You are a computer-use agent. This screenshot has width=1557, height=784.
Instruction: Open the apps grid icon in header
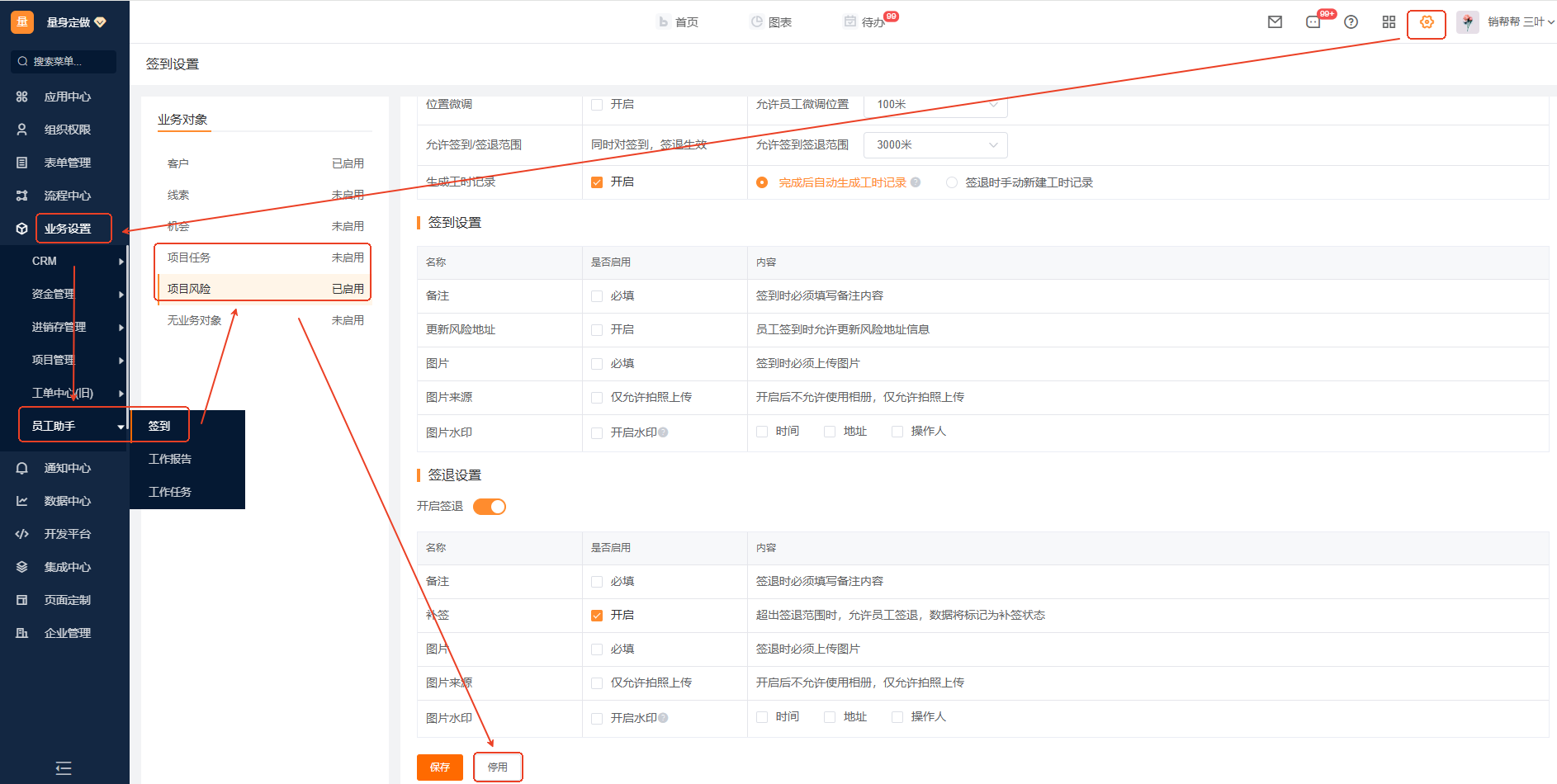1389,22
